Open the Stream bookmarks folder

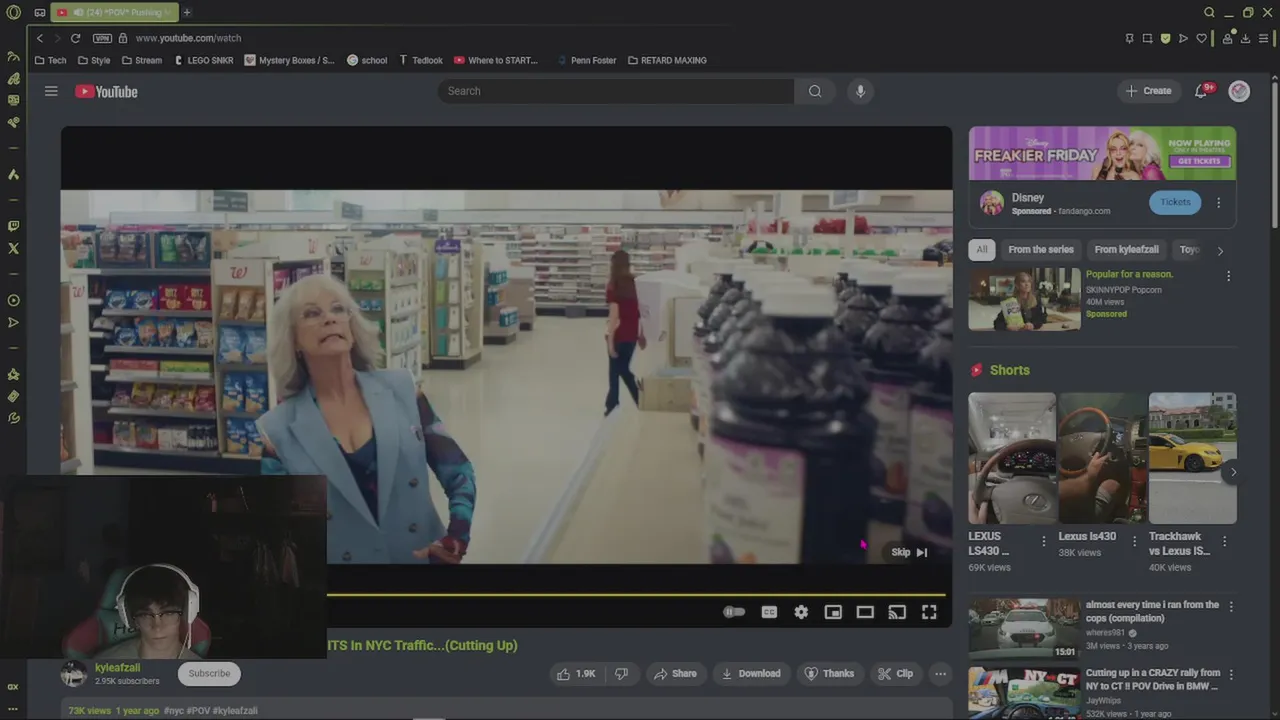(x=142, y=60)
